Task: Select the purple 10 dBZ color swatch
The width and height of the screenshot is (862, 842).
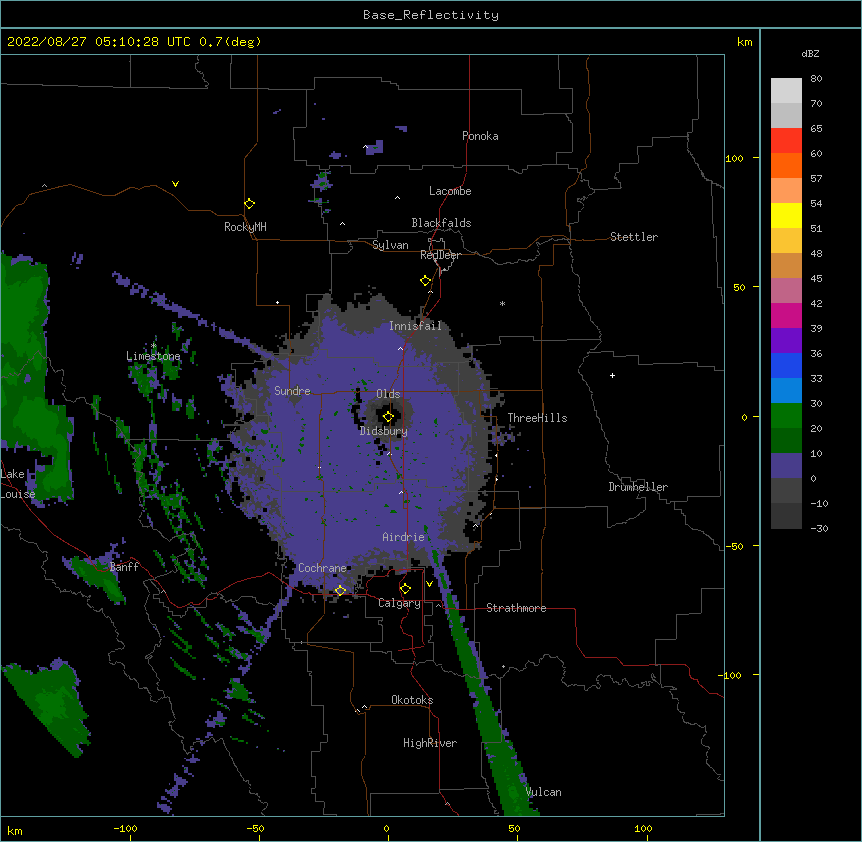Action: click(786, 466)
